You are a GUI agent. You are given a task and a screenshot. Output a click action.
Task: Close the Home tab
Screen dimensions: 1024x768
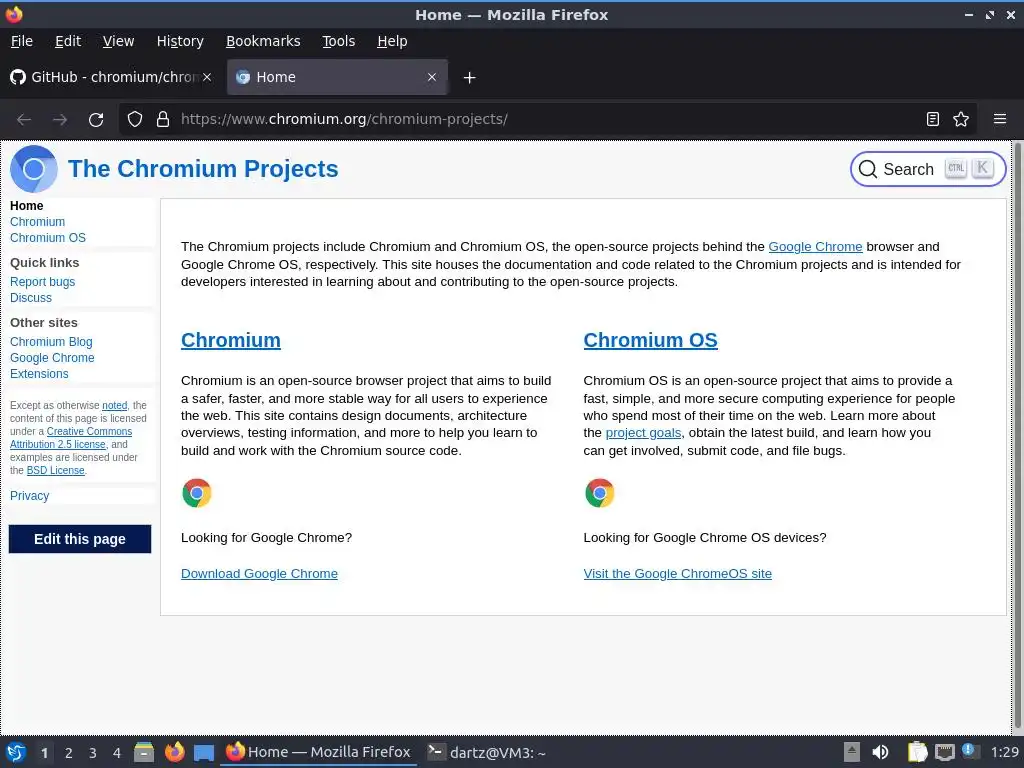pyautogui.click(x=432, y=77)
